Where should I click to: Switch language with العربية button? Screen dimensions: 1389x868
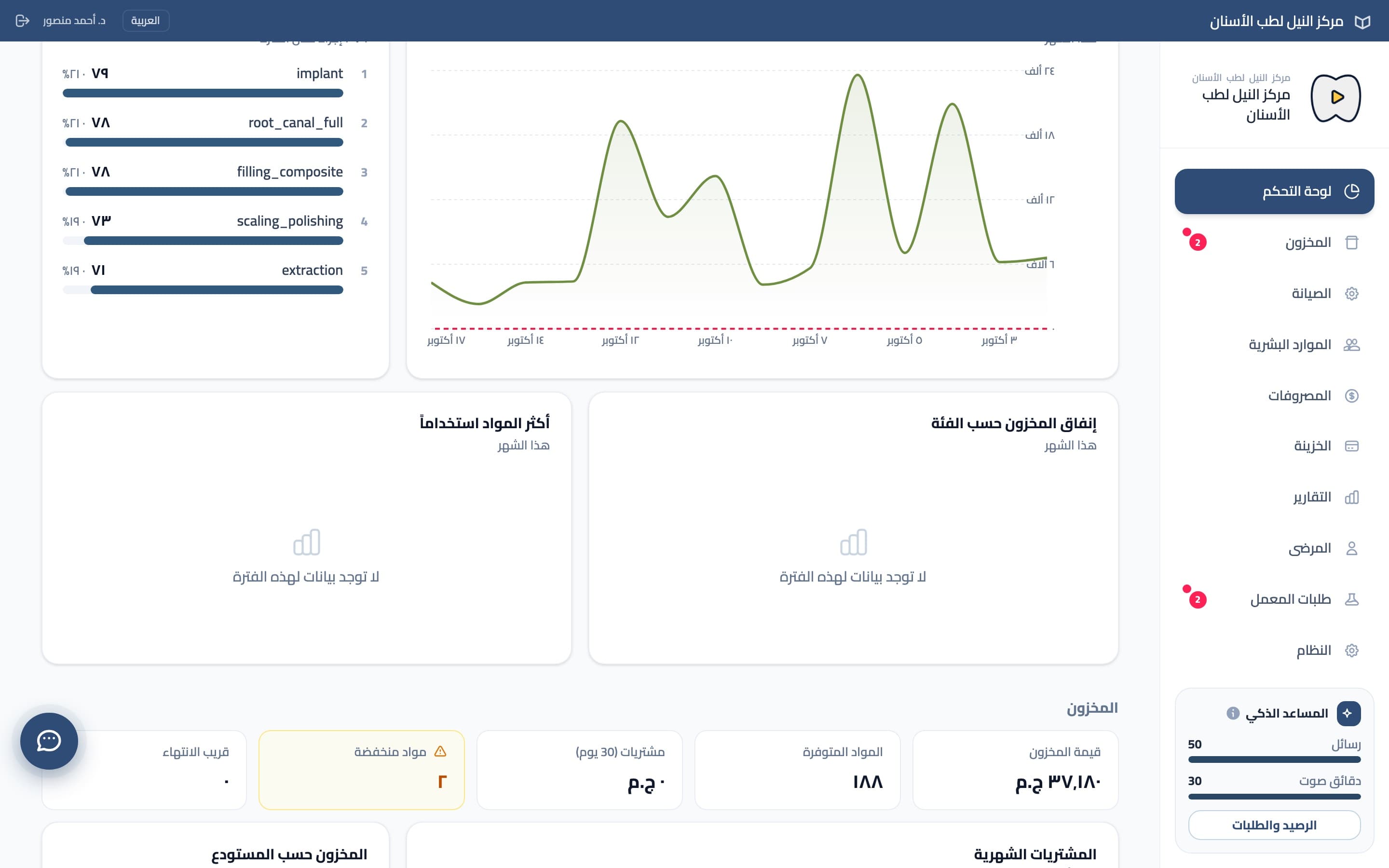(146, 21)
